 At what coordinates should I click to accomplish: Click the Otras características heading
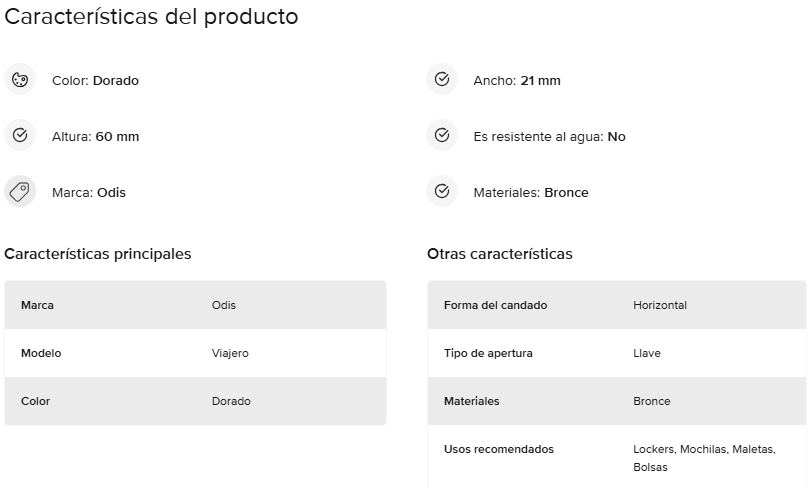500,254
